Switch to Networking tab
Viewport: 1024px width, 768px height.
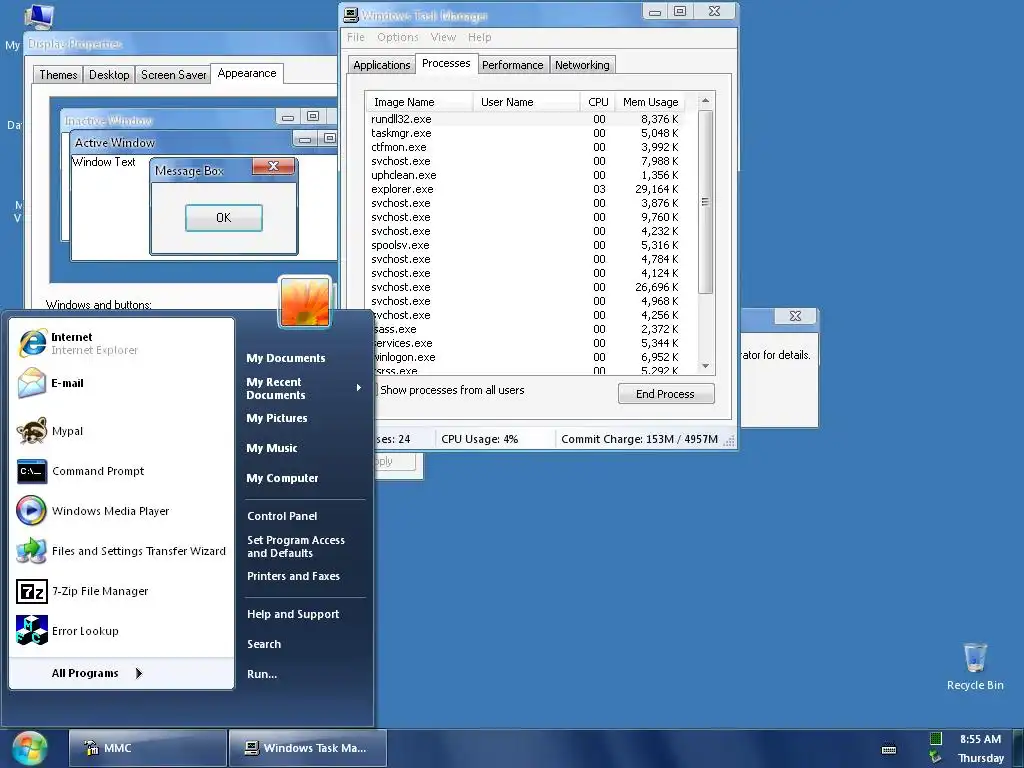pyautogui.click(x=582, y=65)
